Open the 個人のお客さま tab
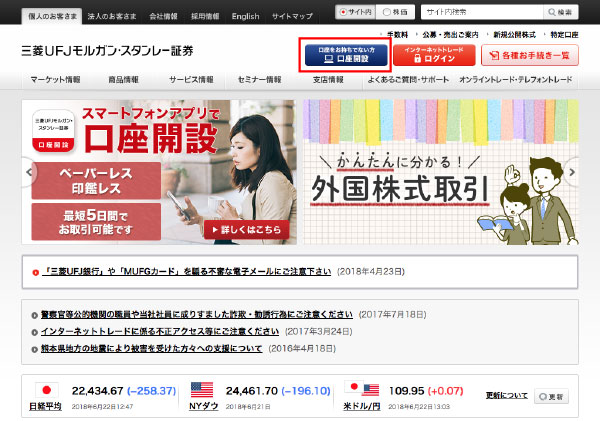600x421 pixels. point(52,16)
